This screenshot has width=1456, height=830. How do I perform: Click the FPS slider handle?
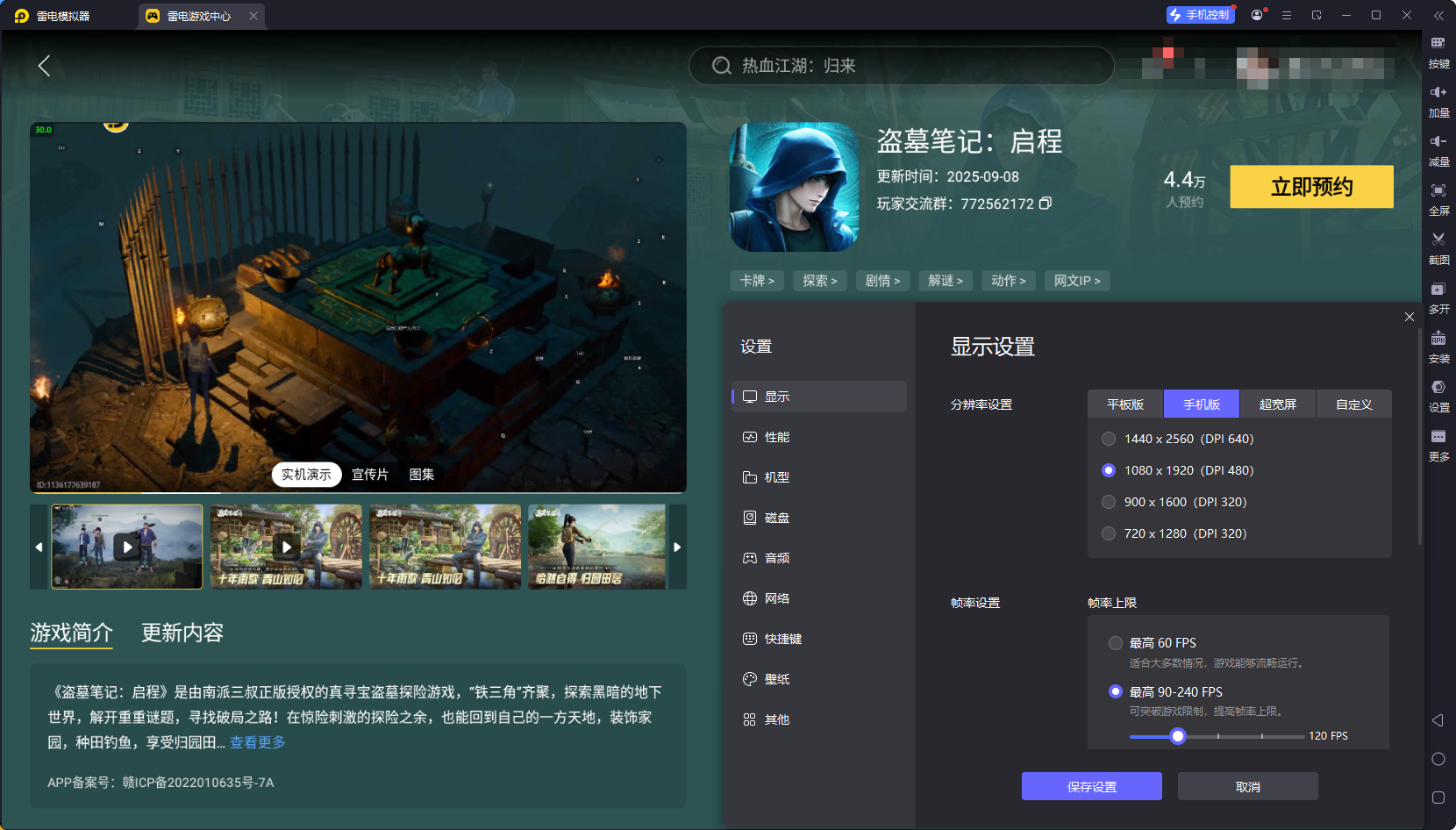point(1178,736)
